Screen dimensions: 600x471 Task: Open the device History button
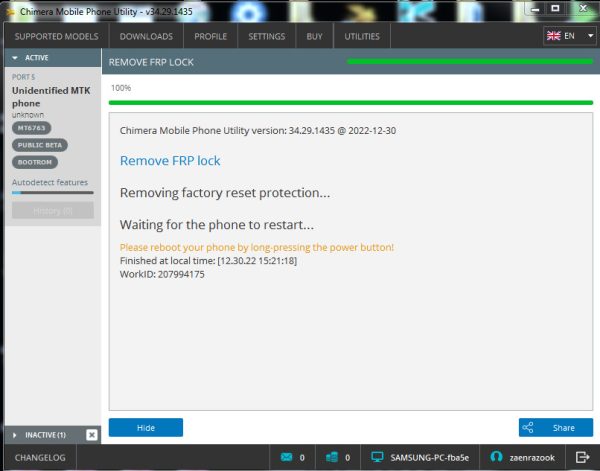tap(53, 211)
